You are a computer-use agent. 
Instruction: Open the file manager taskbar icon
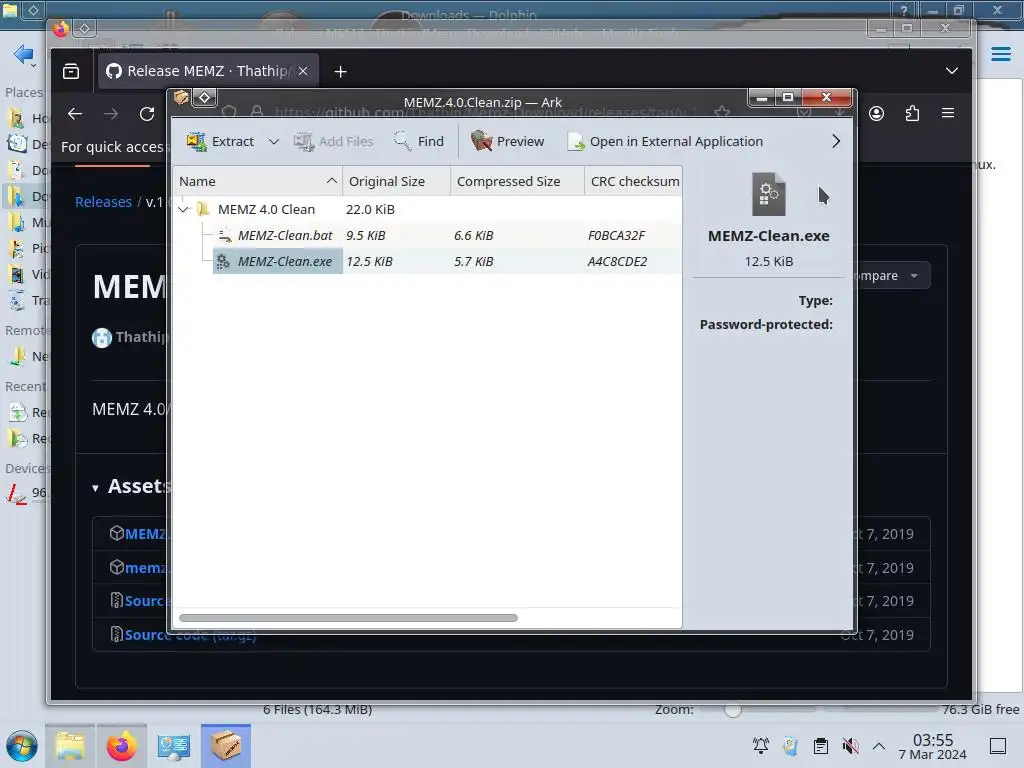point(70,746)
